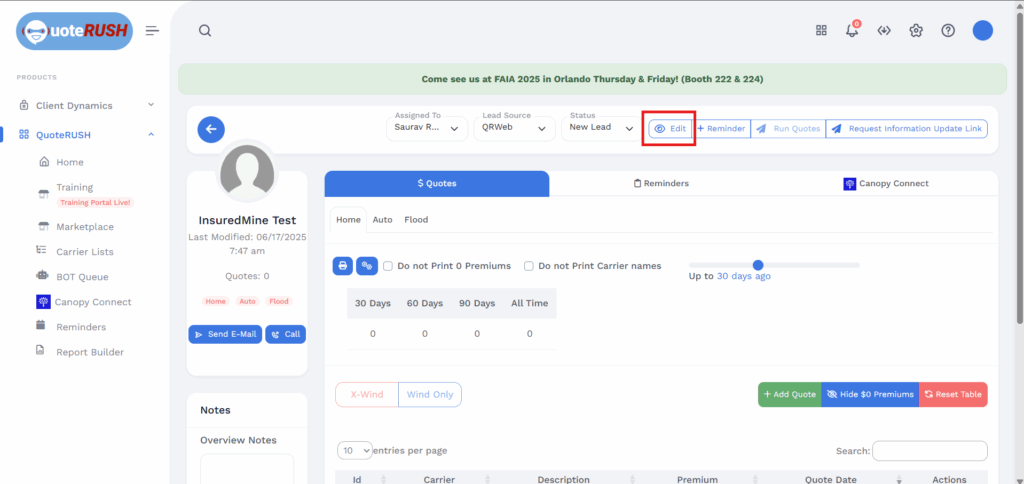Expand the Client Dynamics menu

pyautogui.click(x=86, y=105)
